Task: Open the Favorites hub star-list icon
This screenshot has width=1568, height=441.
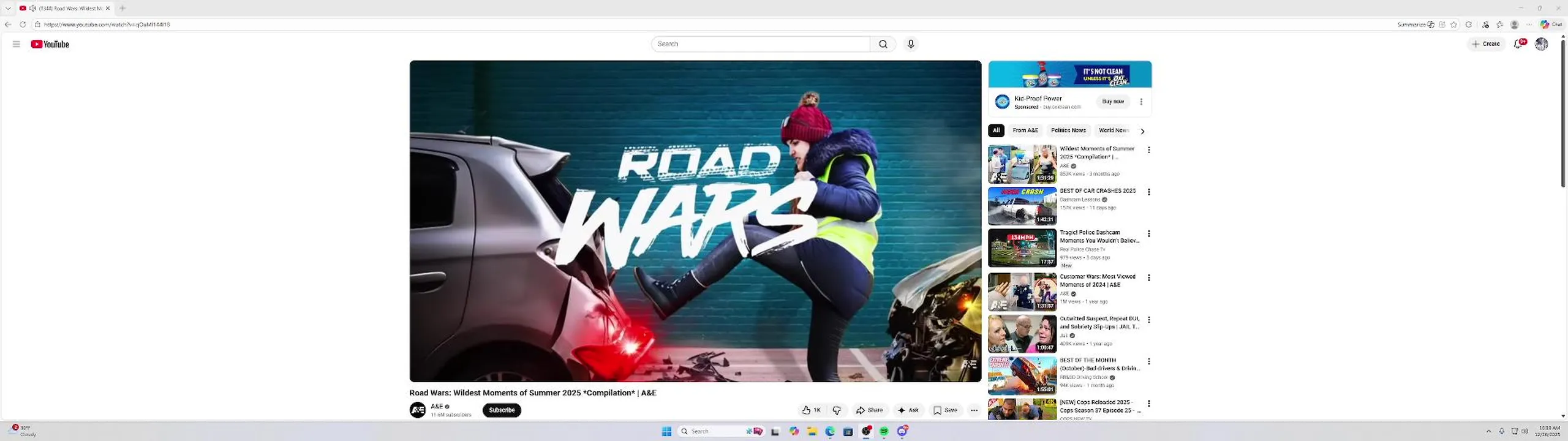Action: pyautogui.click(x=1499, y=24)
